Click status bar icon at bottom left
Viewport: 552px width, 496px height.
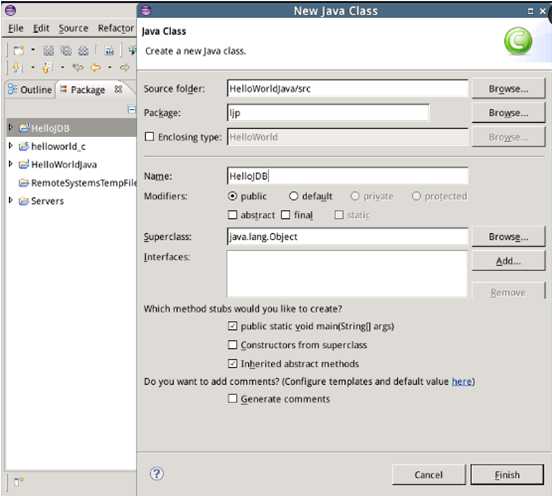[x=18, y=481]
